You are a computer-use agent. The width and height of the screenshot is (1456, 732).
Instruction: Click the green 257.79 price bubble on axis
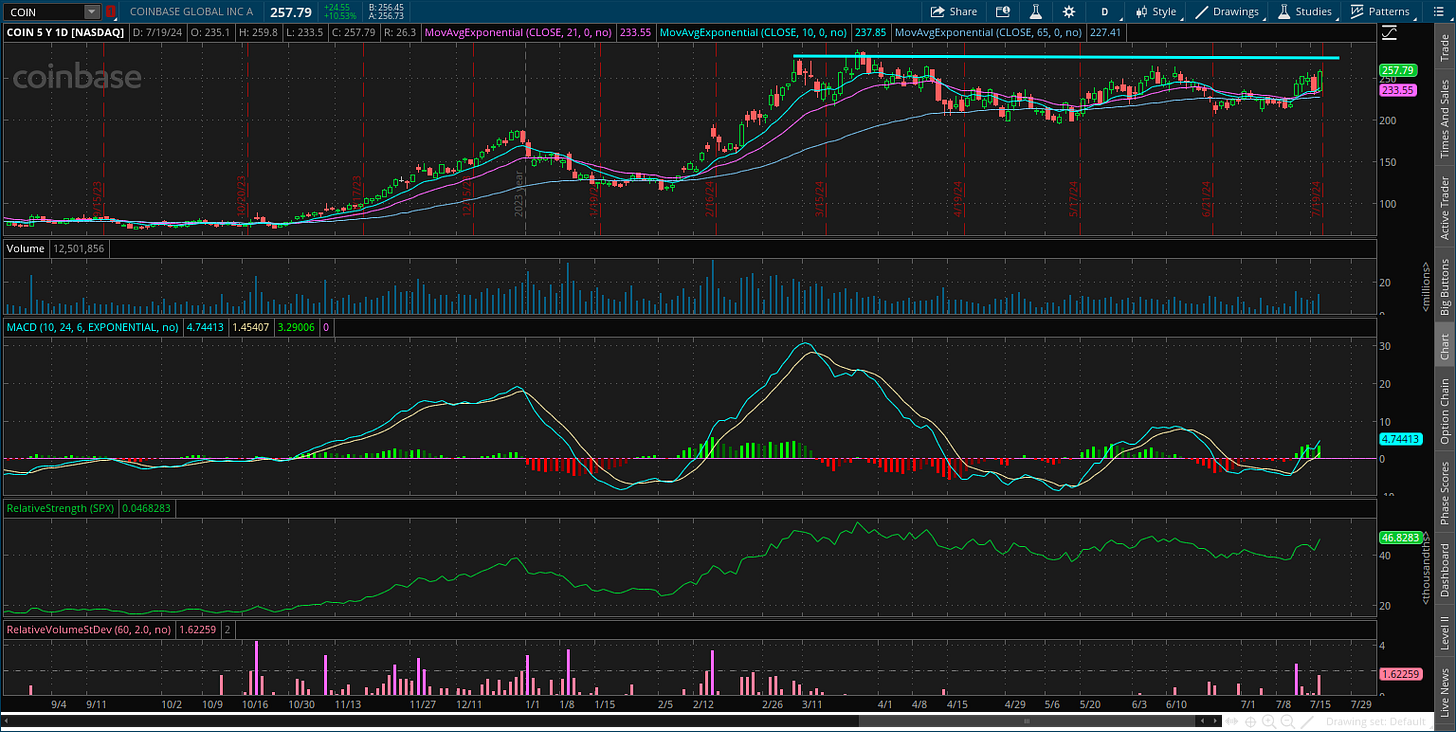(1397, 71)
